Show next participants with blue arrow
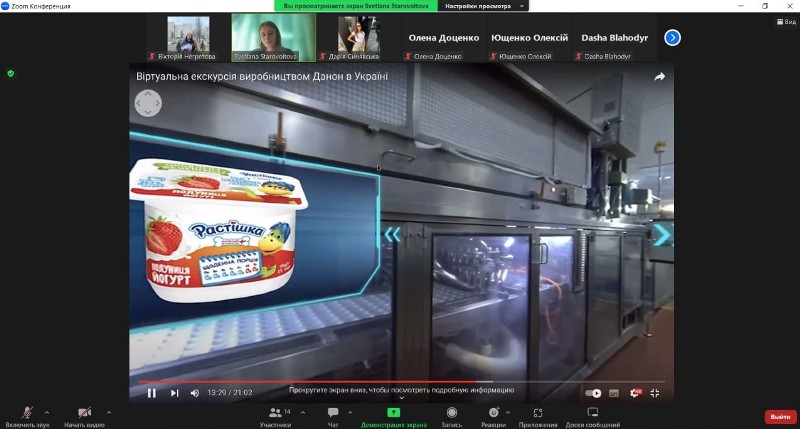Screen dimensions: 800x429 672,38
